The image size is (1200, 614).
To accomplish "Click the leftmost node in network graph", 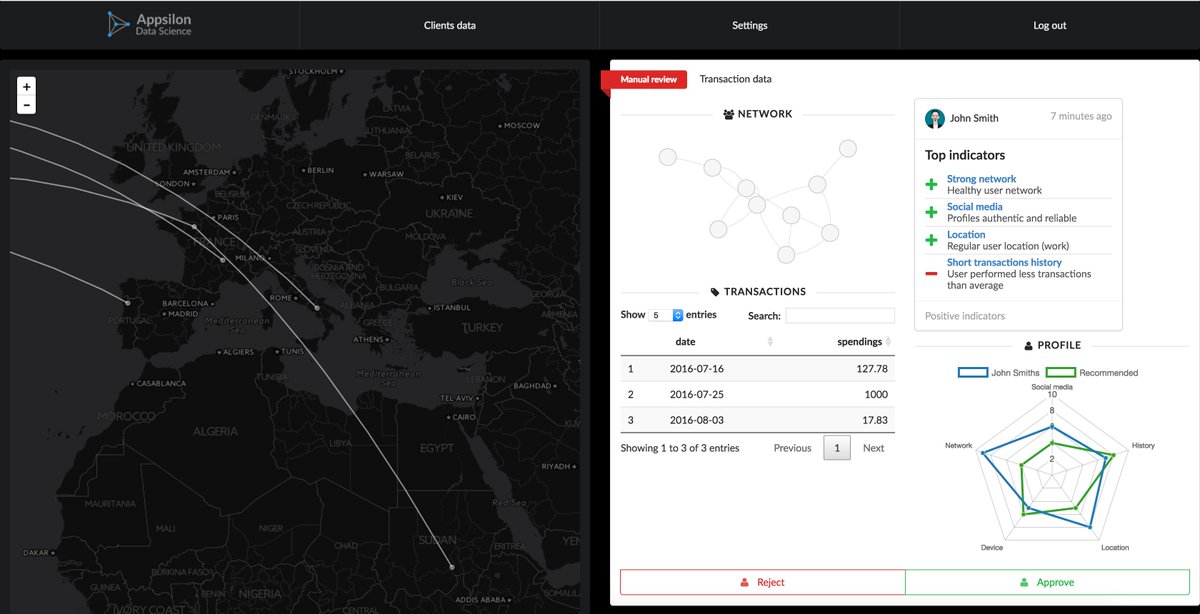I will [x=667, y=156].
